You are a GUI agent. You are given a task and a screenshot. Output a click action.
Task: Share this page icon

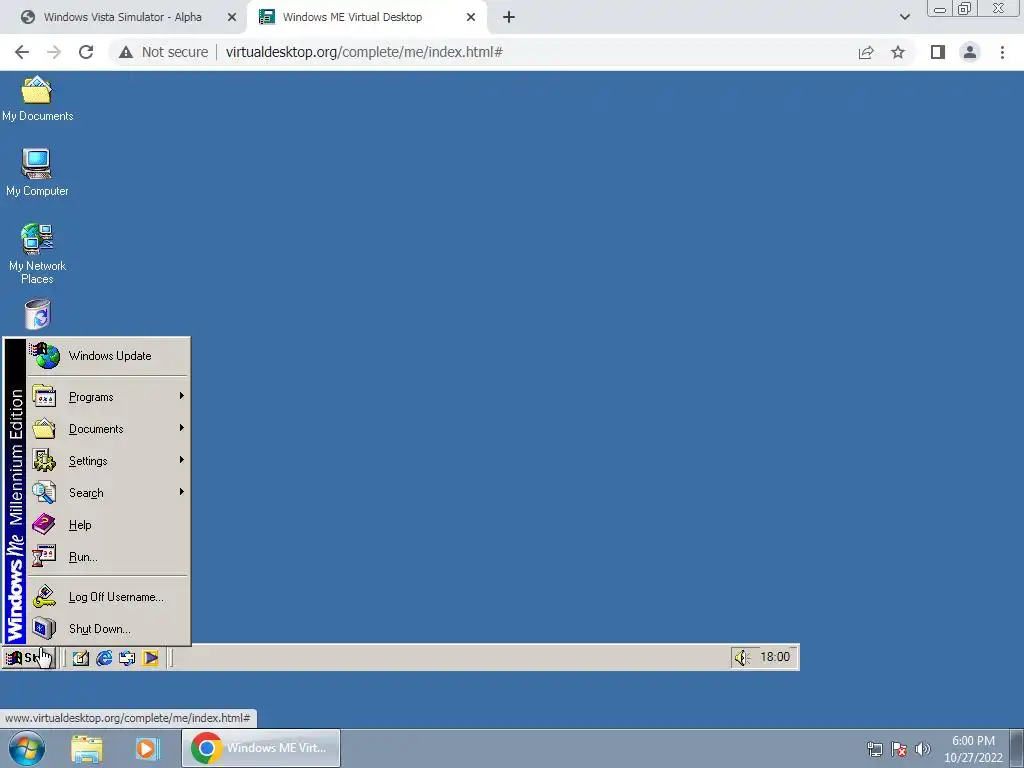click(866, 52)
